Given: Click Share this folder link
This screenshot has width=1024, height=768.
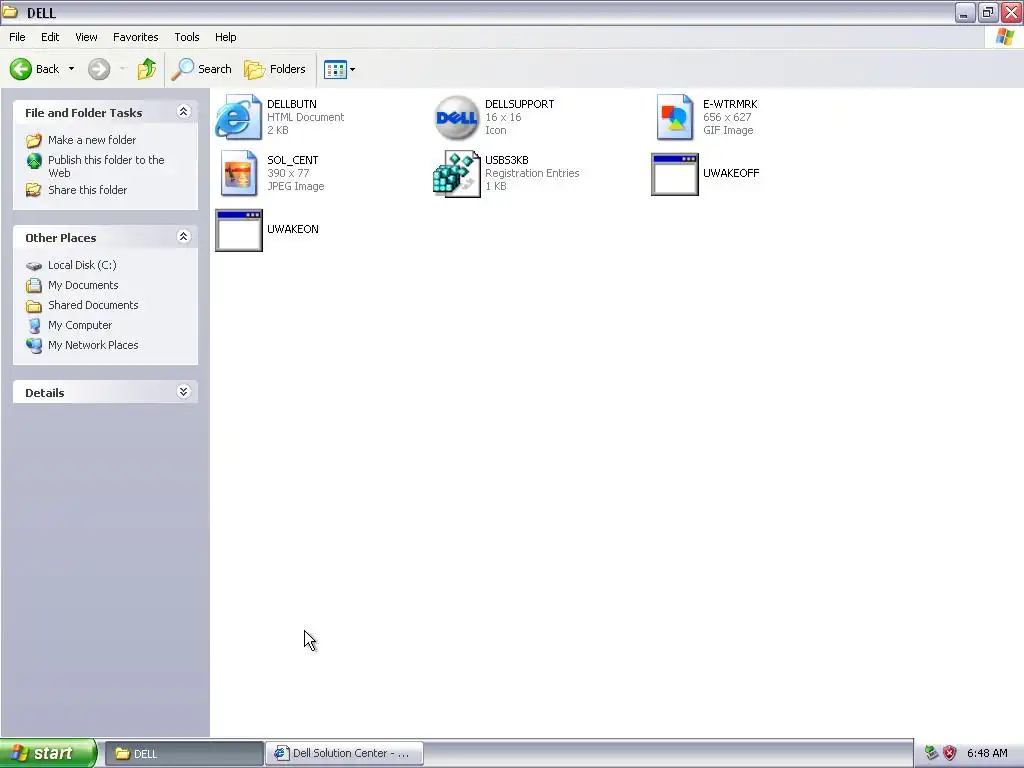Looking at the screenshot, I should click(x=88, y=190).
